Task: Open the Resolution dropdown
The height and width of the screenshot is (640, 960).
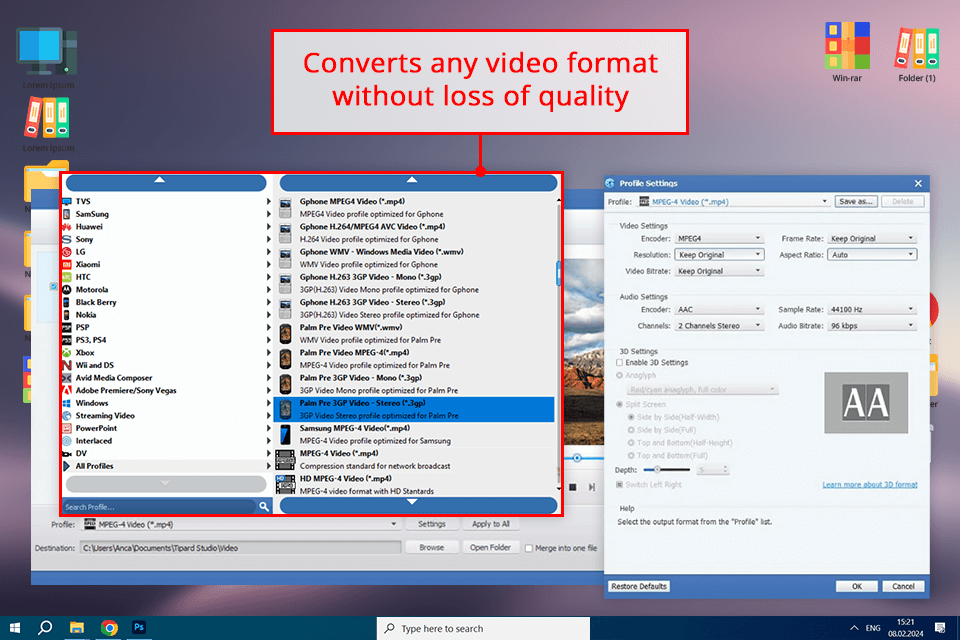Action: click(x=719, y=255)
